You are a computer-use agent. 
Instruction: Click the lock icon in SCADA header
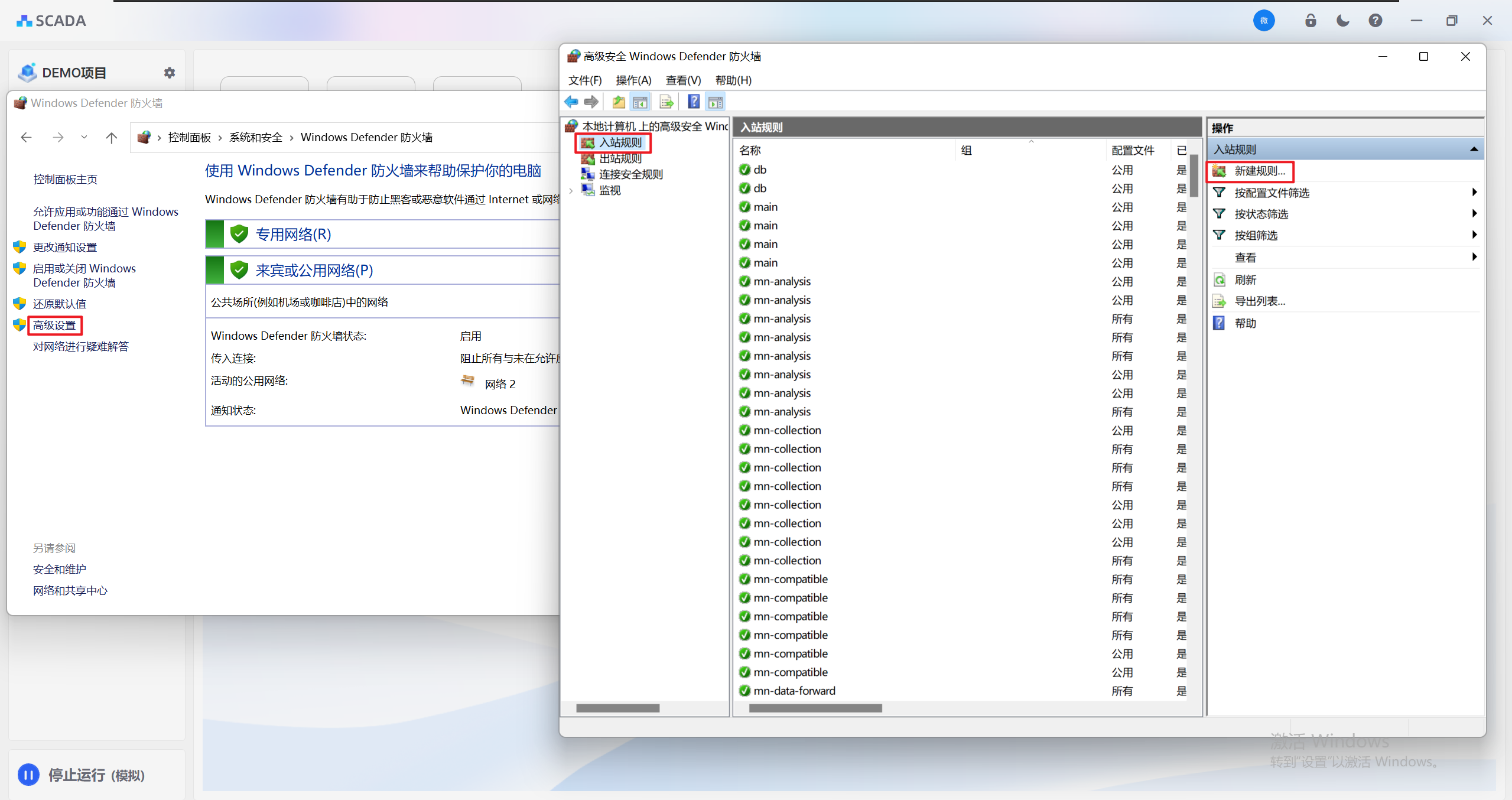tap(1310, 21)
